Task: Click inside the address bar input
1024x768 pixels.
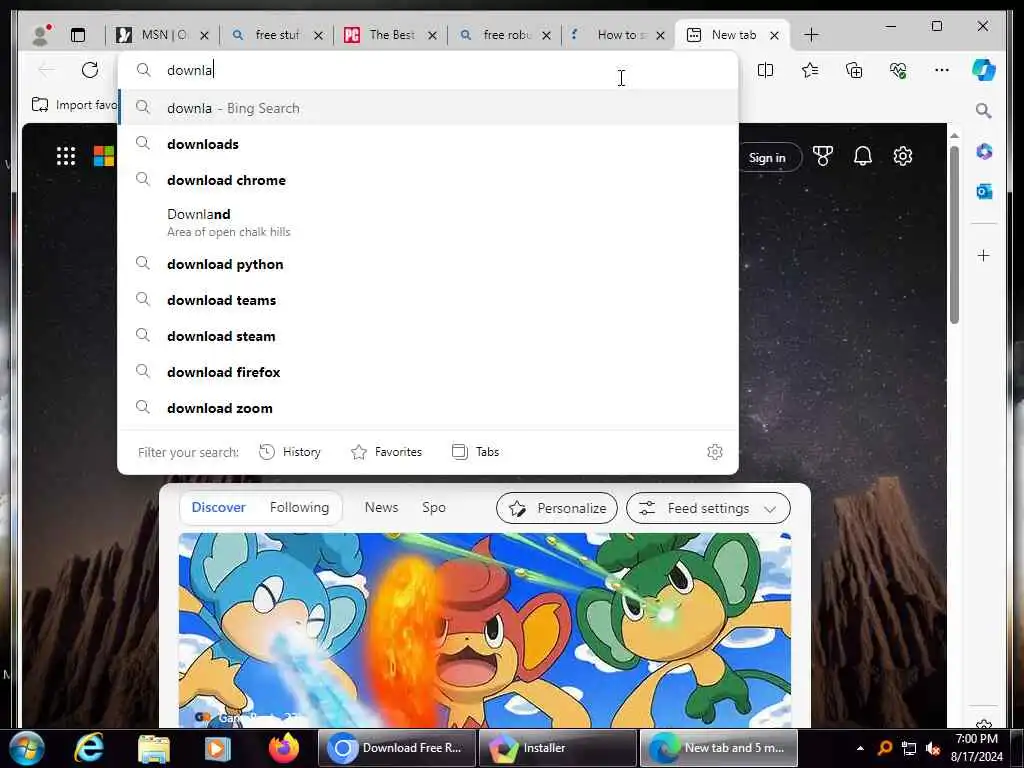Action: click(428, 70)
